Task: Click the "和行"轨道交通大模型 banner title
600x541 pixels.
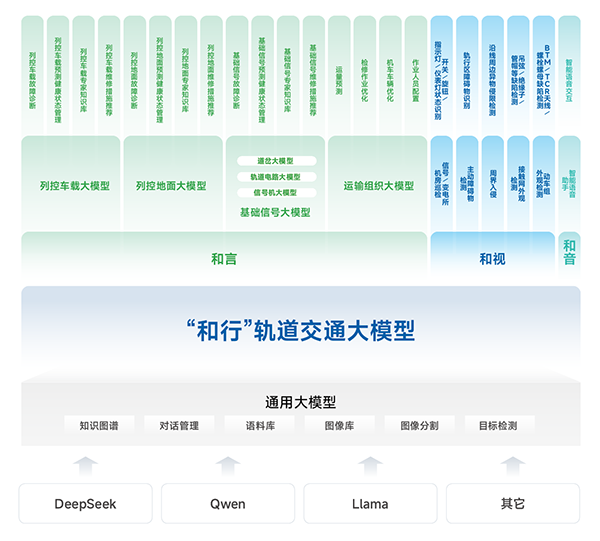Action: [x=300, y=329]
